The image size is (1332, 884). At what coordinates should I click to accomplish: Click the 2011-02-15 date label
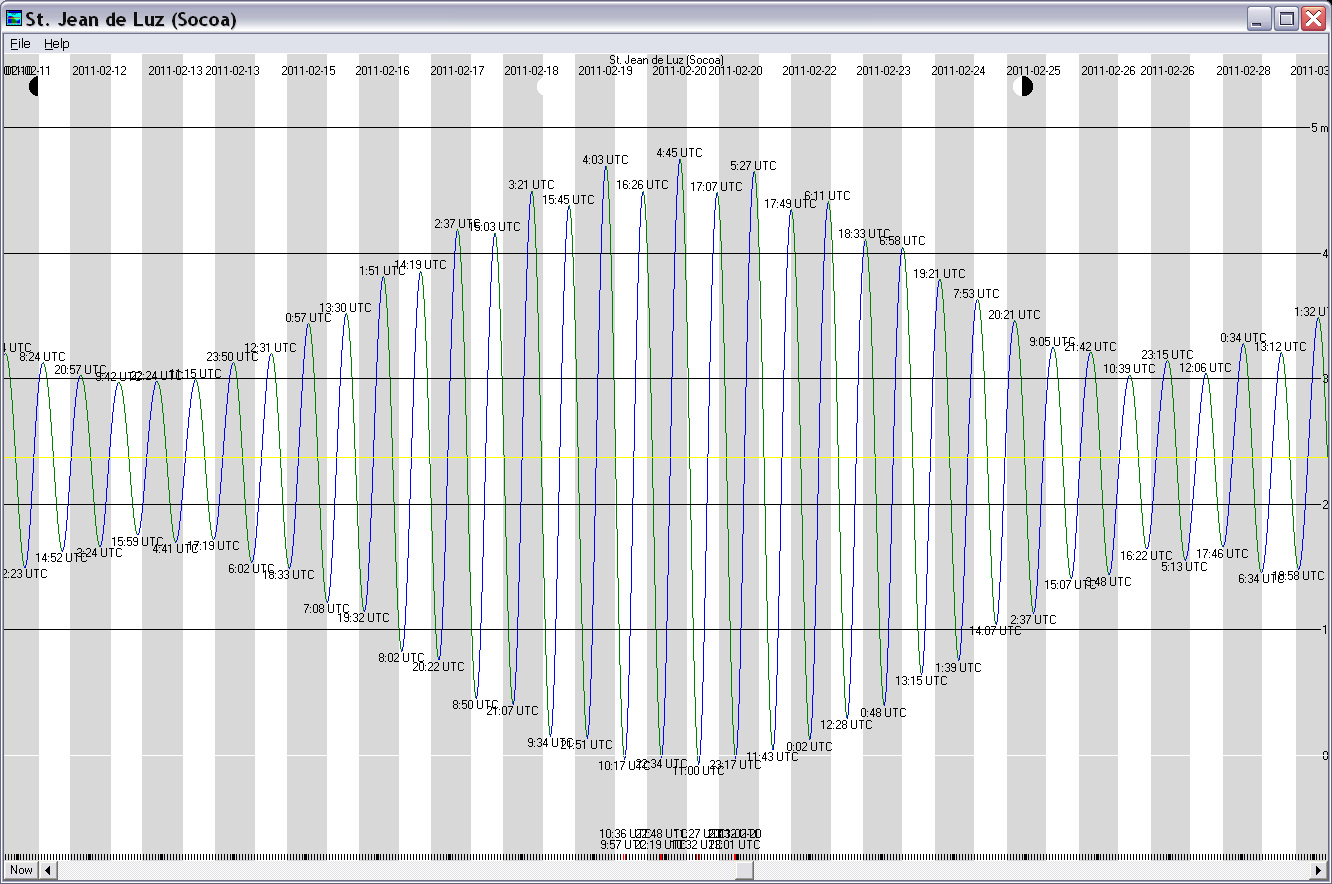[x=308, y=71]
